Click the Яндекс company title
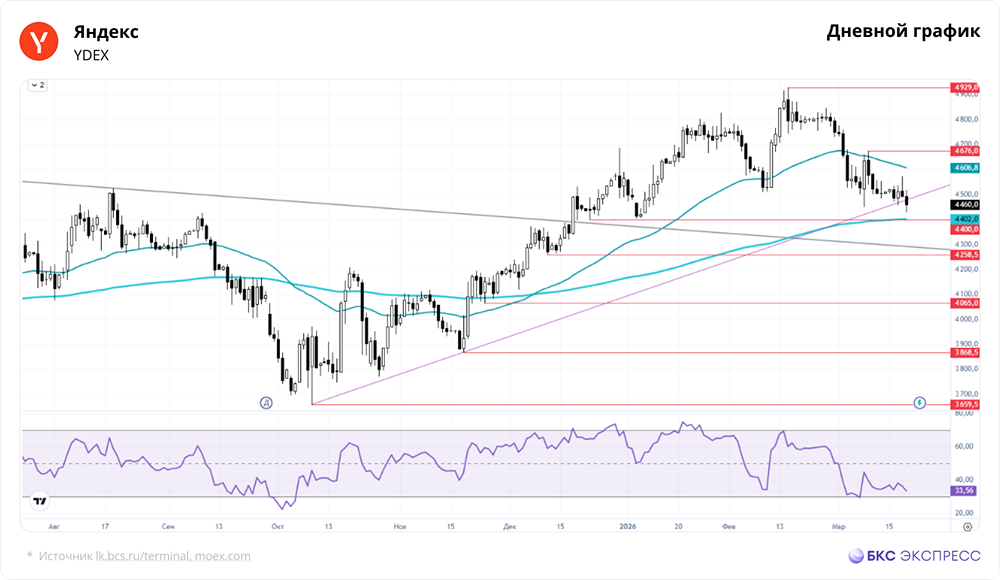 pos(106,32)
